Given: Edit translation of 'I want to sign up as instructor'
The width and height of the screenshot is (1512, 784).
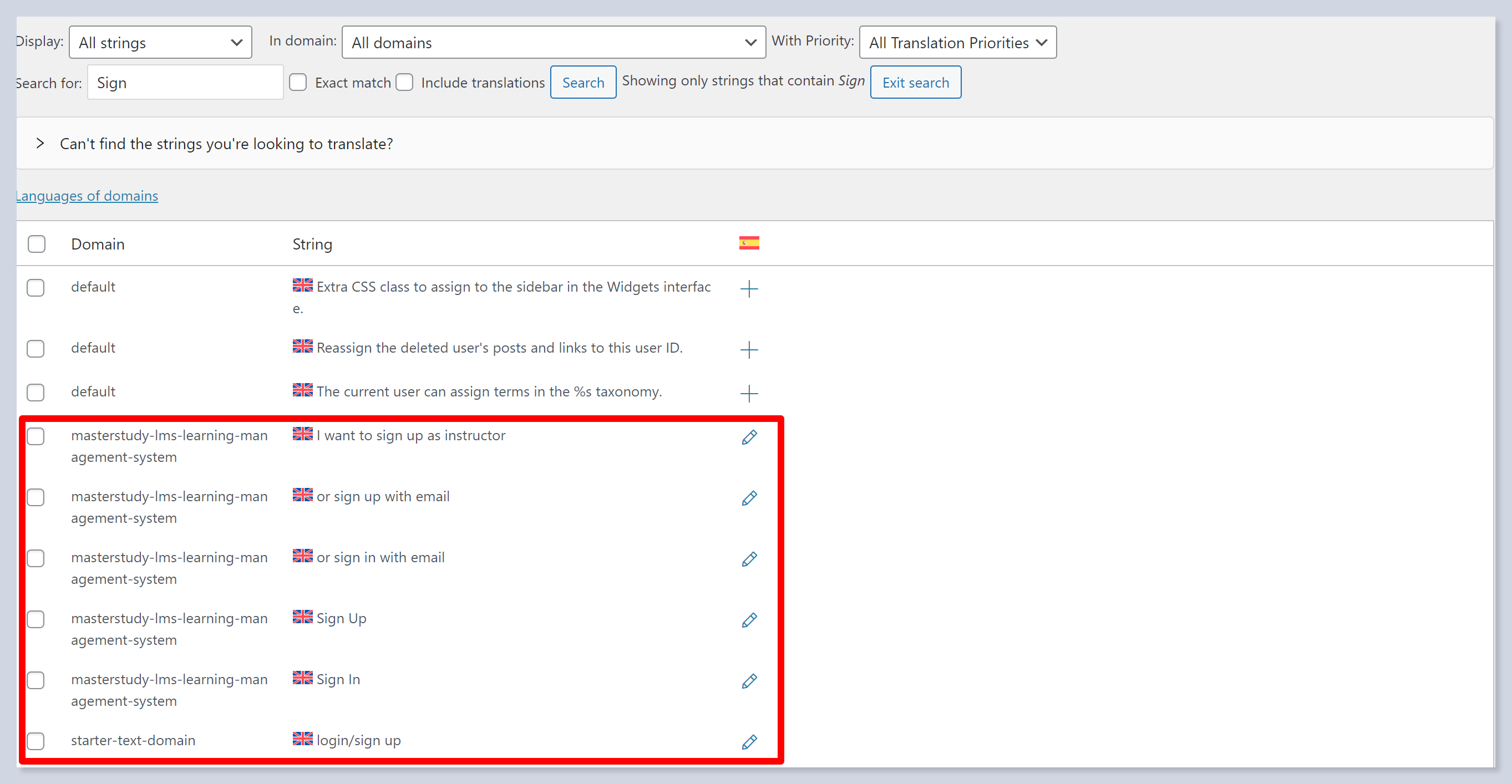Looking at the screenshot, I should click(748, 437).
